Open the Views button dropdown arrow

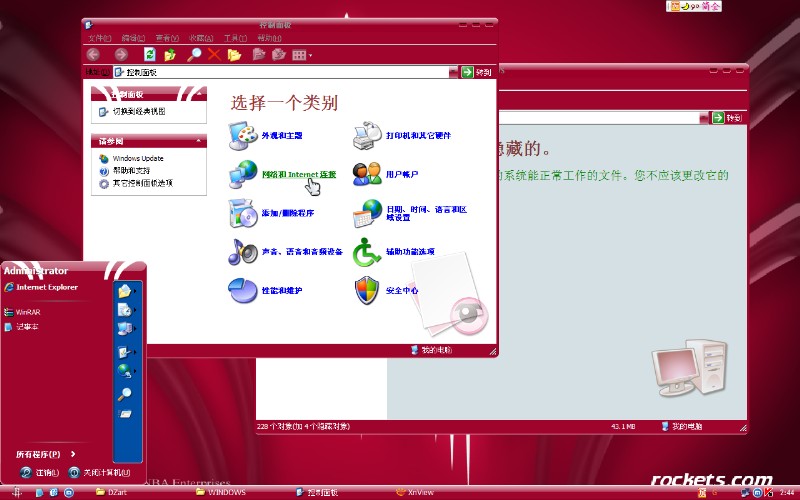click(x=310, y=55)
